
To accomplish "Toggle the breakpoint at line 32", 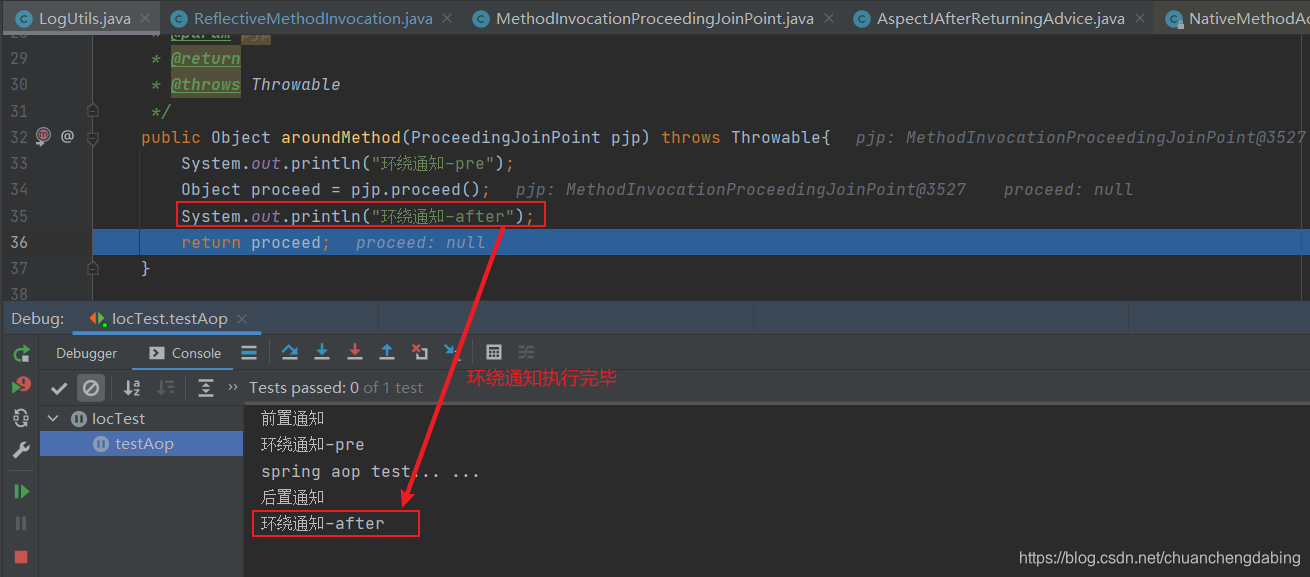I will pos(43,136).
